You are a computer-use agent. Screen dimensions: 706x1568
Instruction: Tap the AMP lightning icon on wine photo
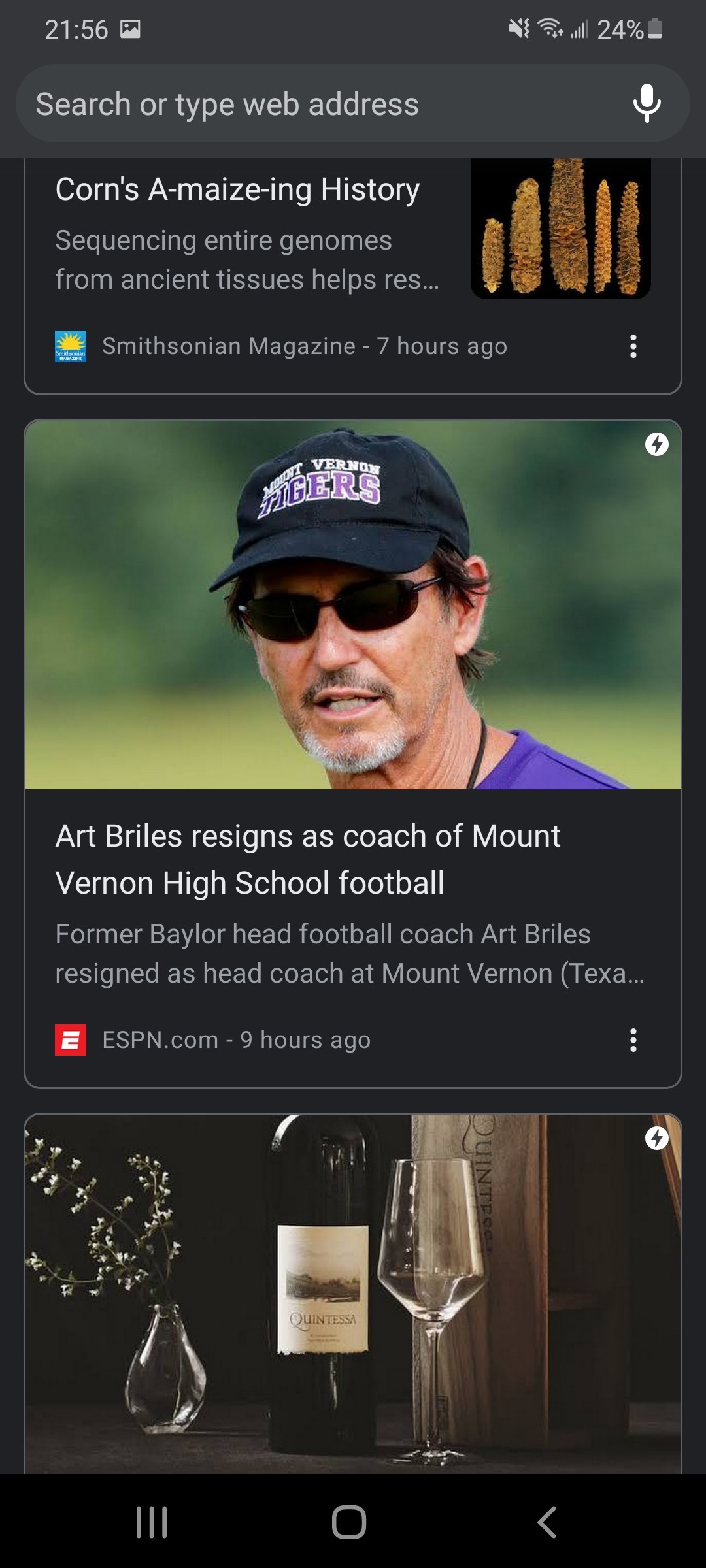point(656,1138)
